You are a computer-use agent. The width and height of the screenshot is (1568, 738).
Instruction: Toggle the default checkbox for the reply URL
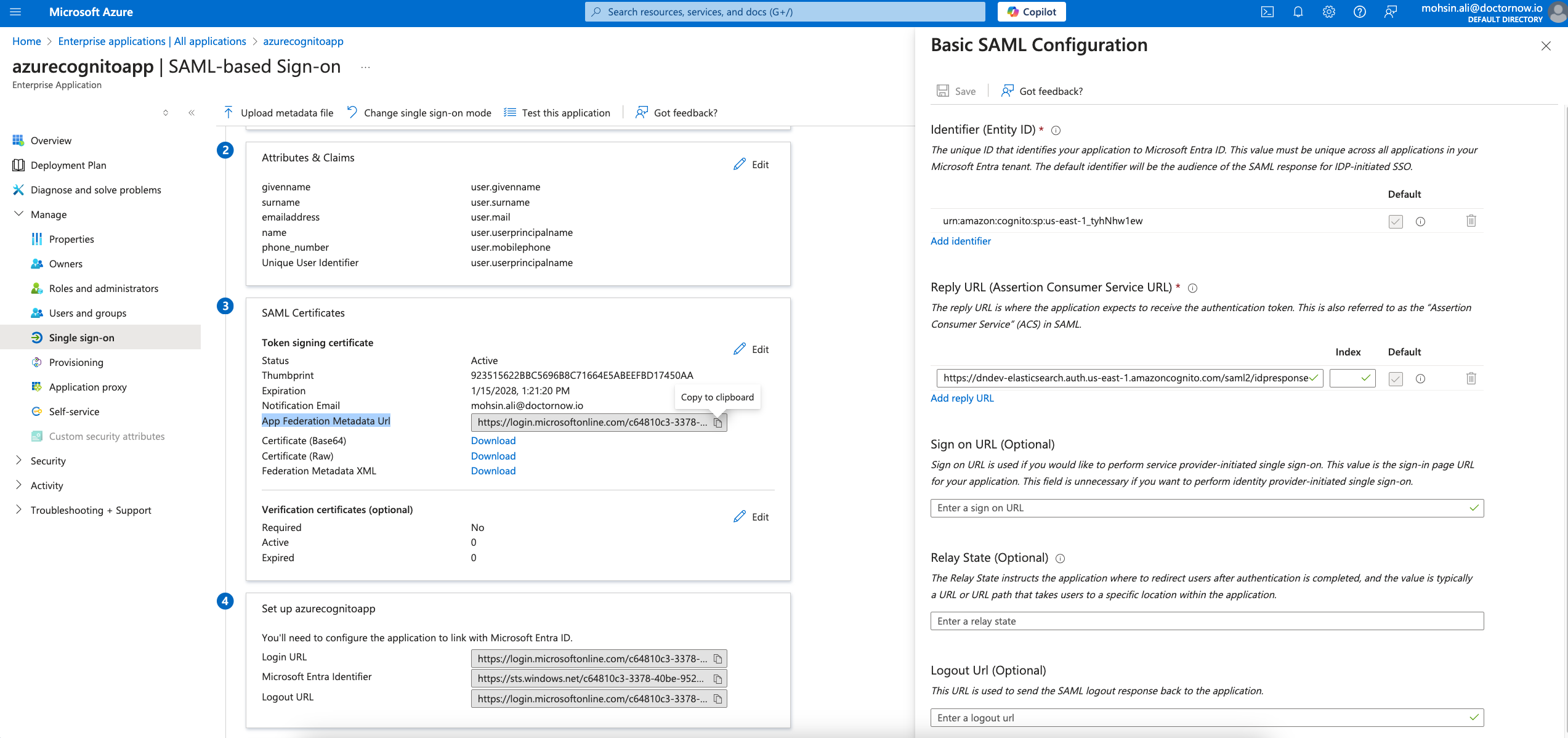(1396, 379)
